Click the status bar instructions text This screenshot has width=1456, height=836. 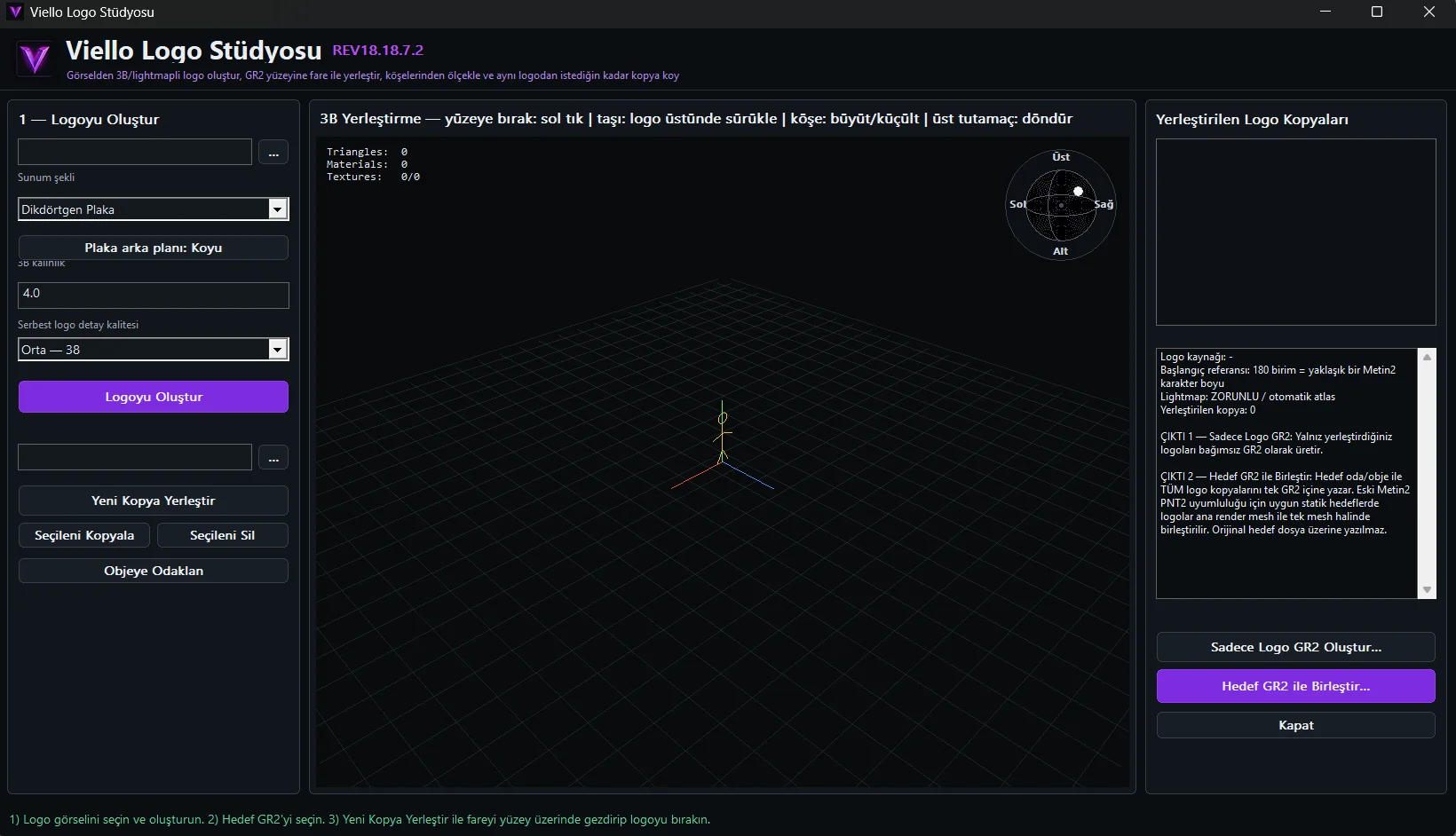[x=360, y=819]
